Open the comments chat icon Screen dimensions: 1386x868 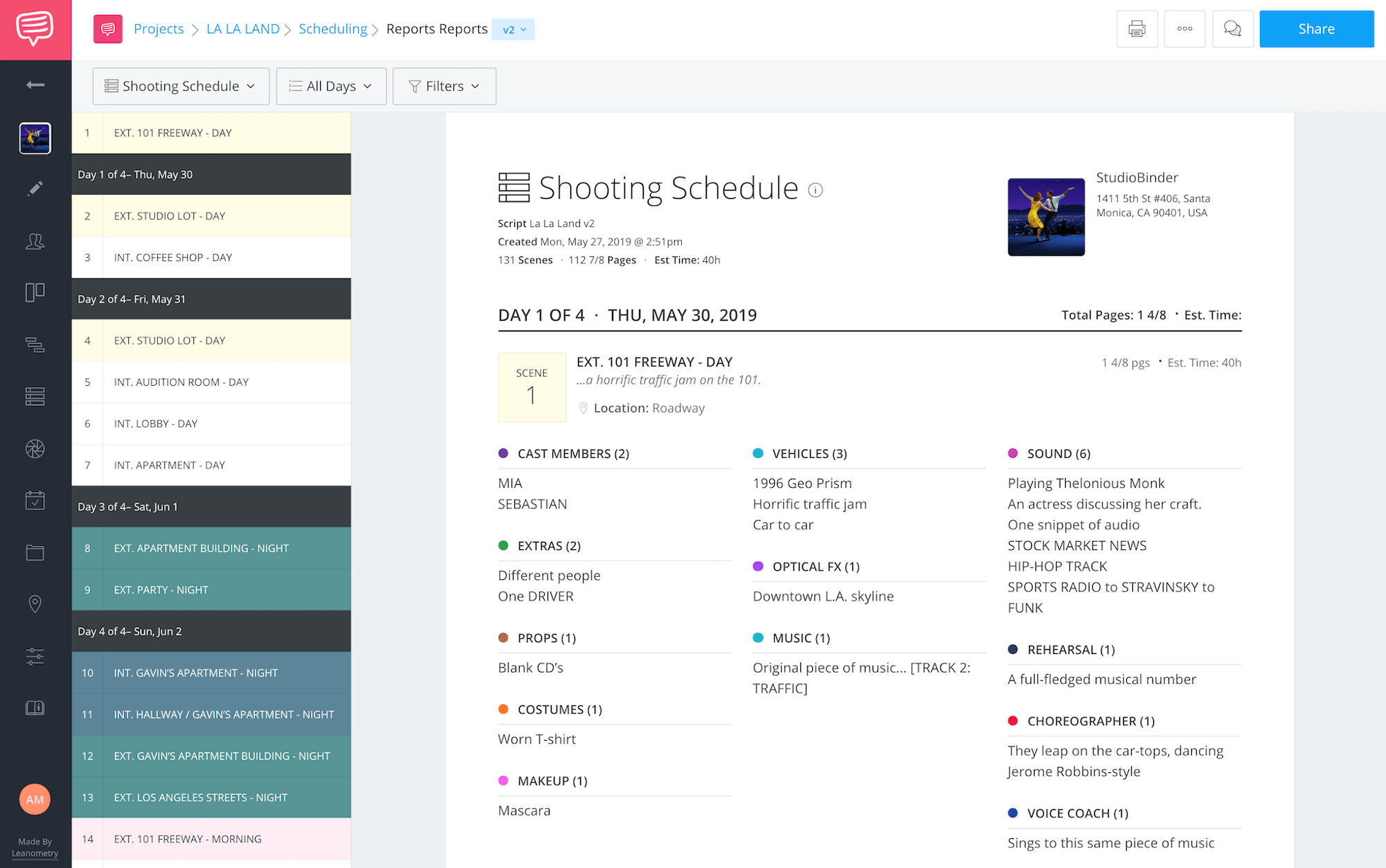[x=1232, y=29]
